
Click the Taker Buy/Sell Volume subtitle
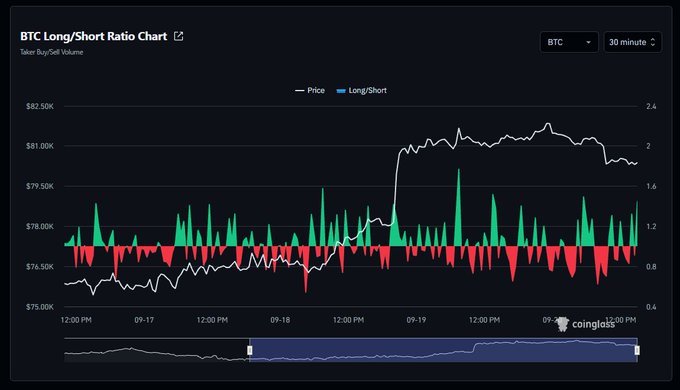pos(52,52)
